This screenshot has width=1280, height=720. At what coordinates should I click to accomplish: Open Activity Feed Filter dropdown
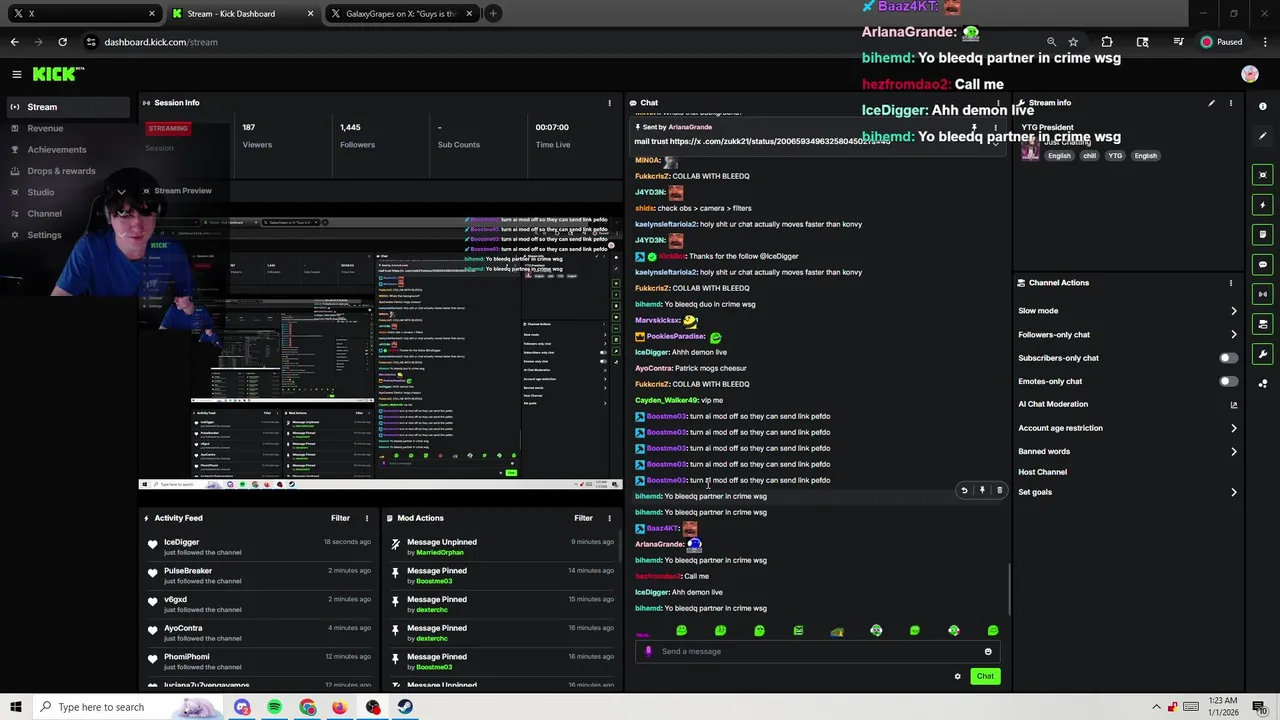340,518
